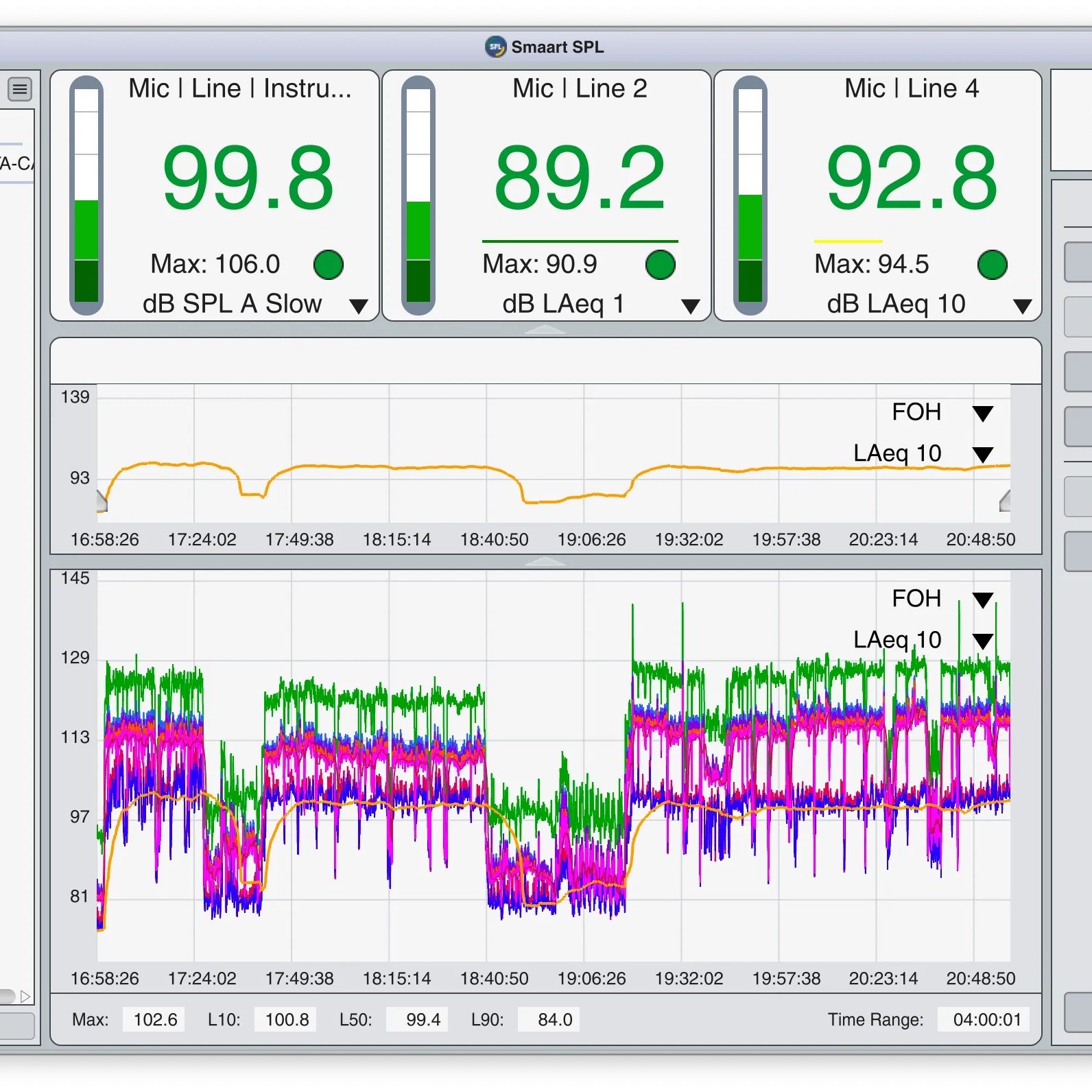The width and height of the screenshot is (1092, 1092).
Task: Open the dB SPL A Slow dropdown
Action: pyautogui.click(x=358, y=306)
